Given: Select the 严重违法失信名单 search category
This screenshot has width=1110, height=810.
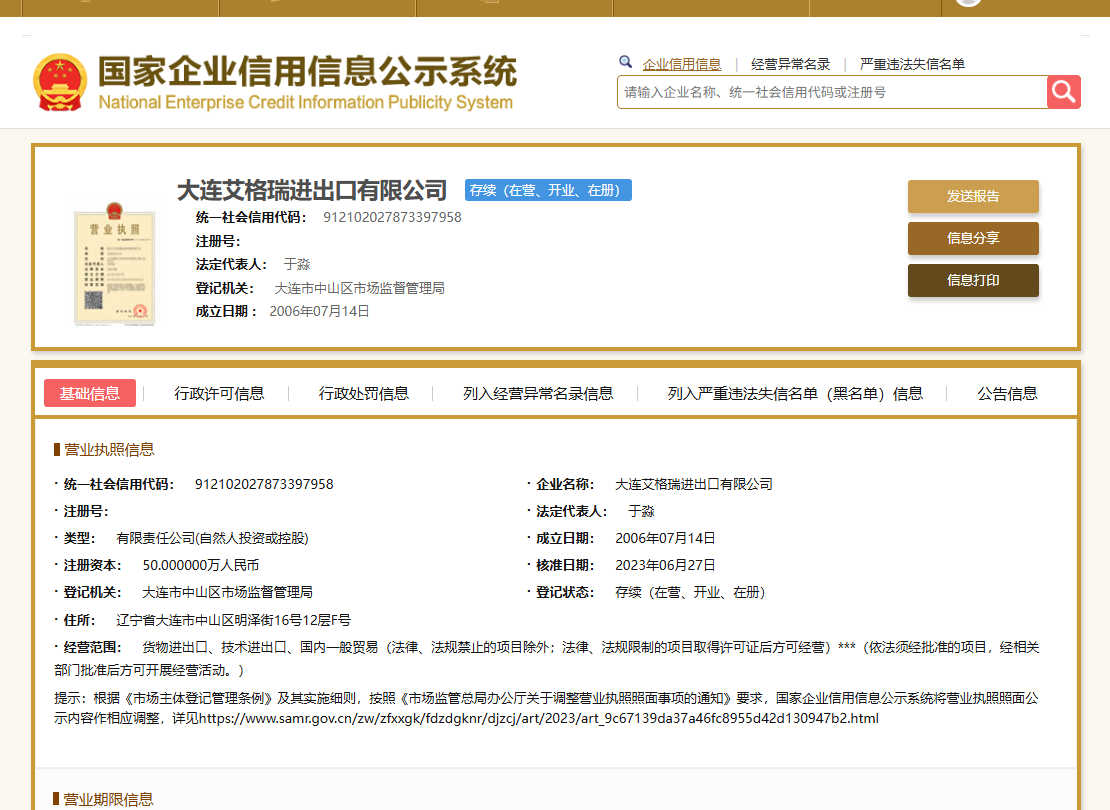Looking at the screenshot, I should tap(912, 64).
